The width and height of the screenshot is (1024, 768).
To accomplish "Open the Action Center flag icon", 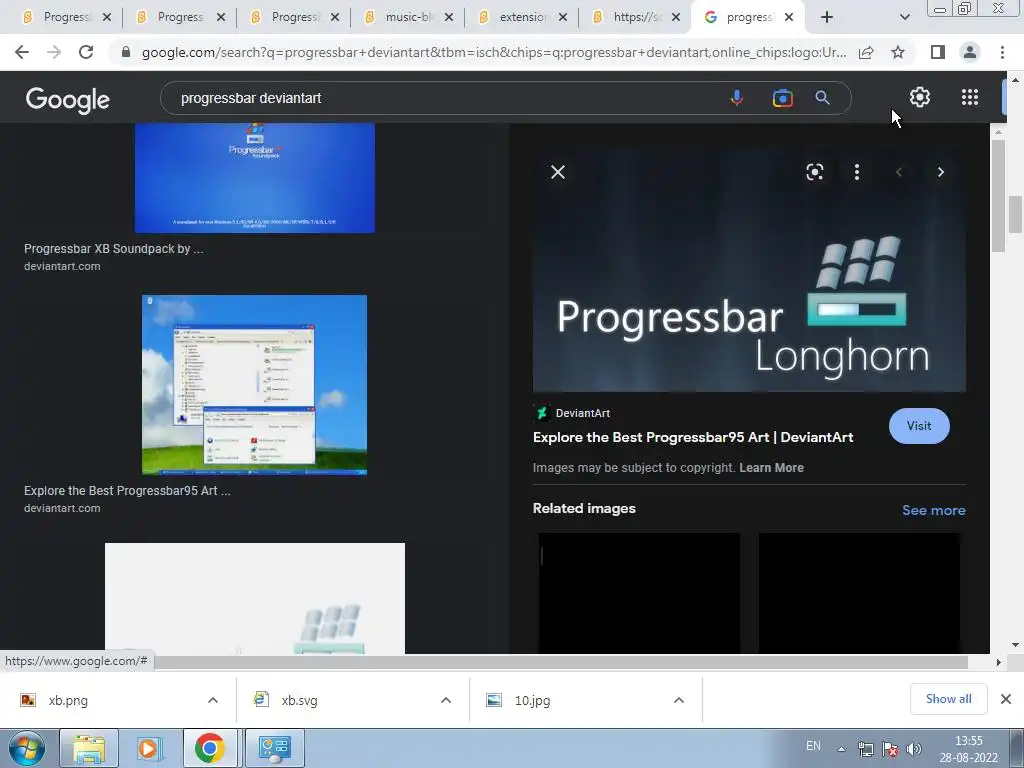I will coord(890,749).
